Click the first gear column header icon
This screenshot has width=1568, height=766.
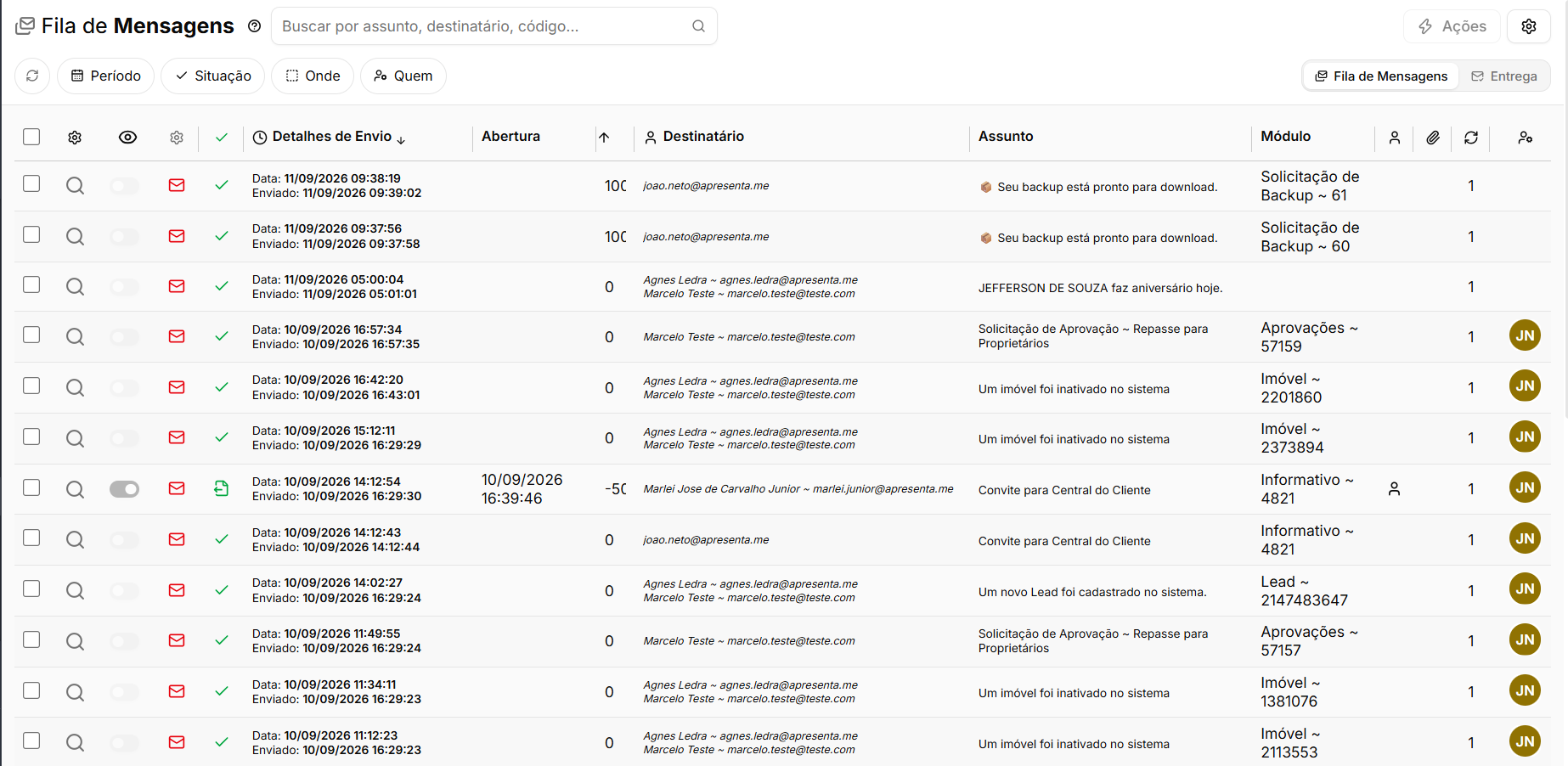pyautogui.click(x=75, y=138)
